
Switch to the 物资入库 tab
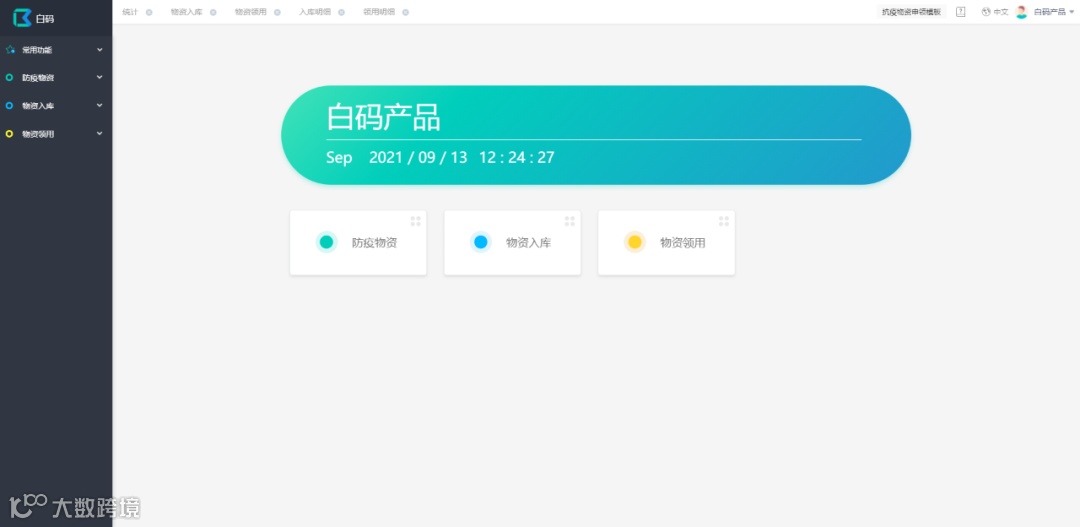pos(187,12)
